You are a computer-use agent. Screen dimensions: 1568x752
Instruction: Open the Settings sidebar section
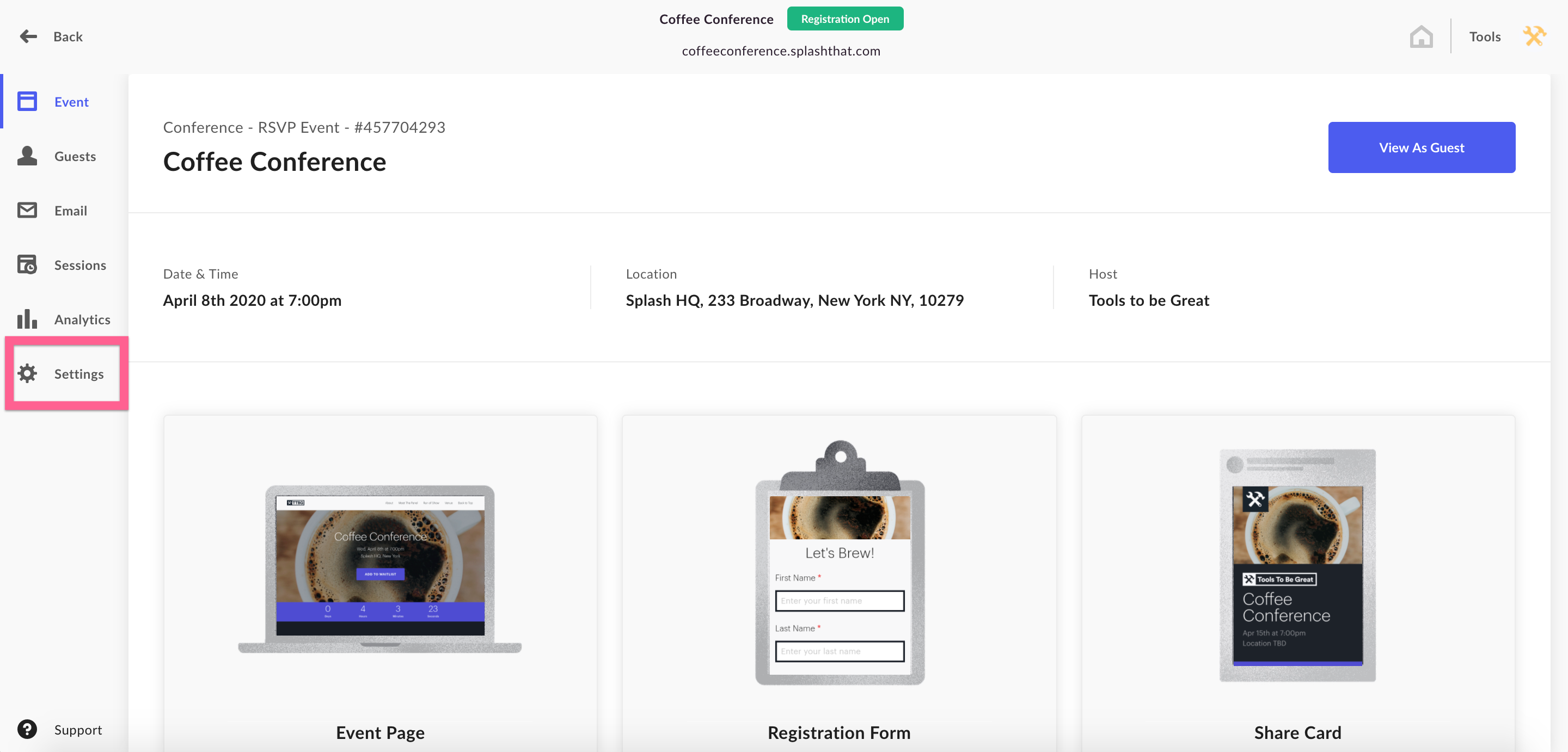(x=78, y=374)
